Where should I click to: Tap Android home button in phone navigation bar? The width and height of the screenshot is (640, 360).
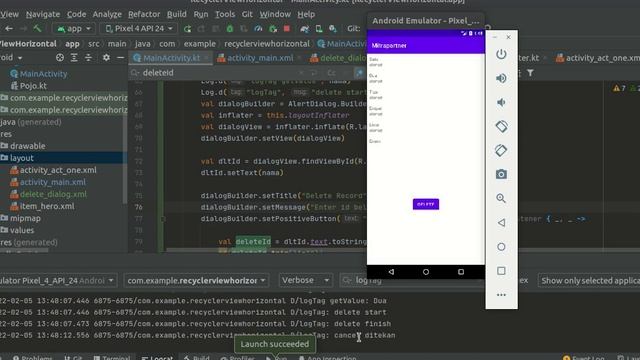tap(426, 272)
